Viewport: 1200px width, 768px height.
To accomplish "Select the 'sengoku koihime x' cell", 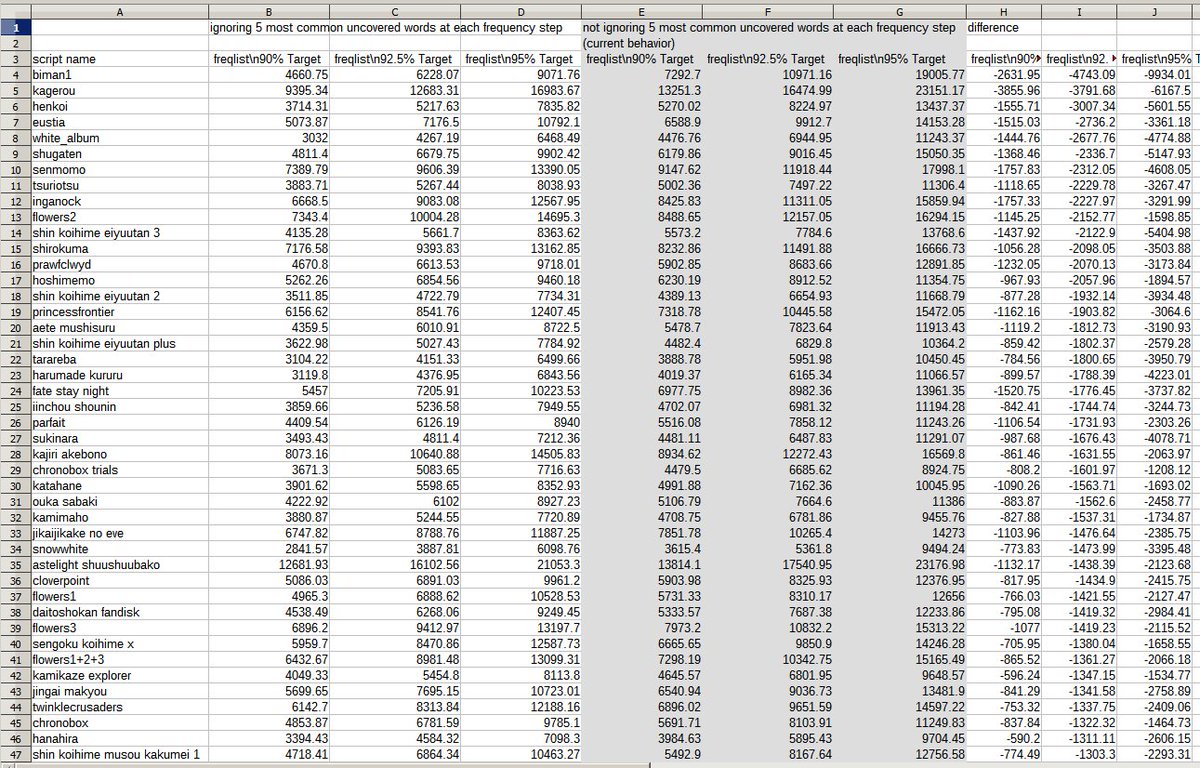I will tap(119, 644).
